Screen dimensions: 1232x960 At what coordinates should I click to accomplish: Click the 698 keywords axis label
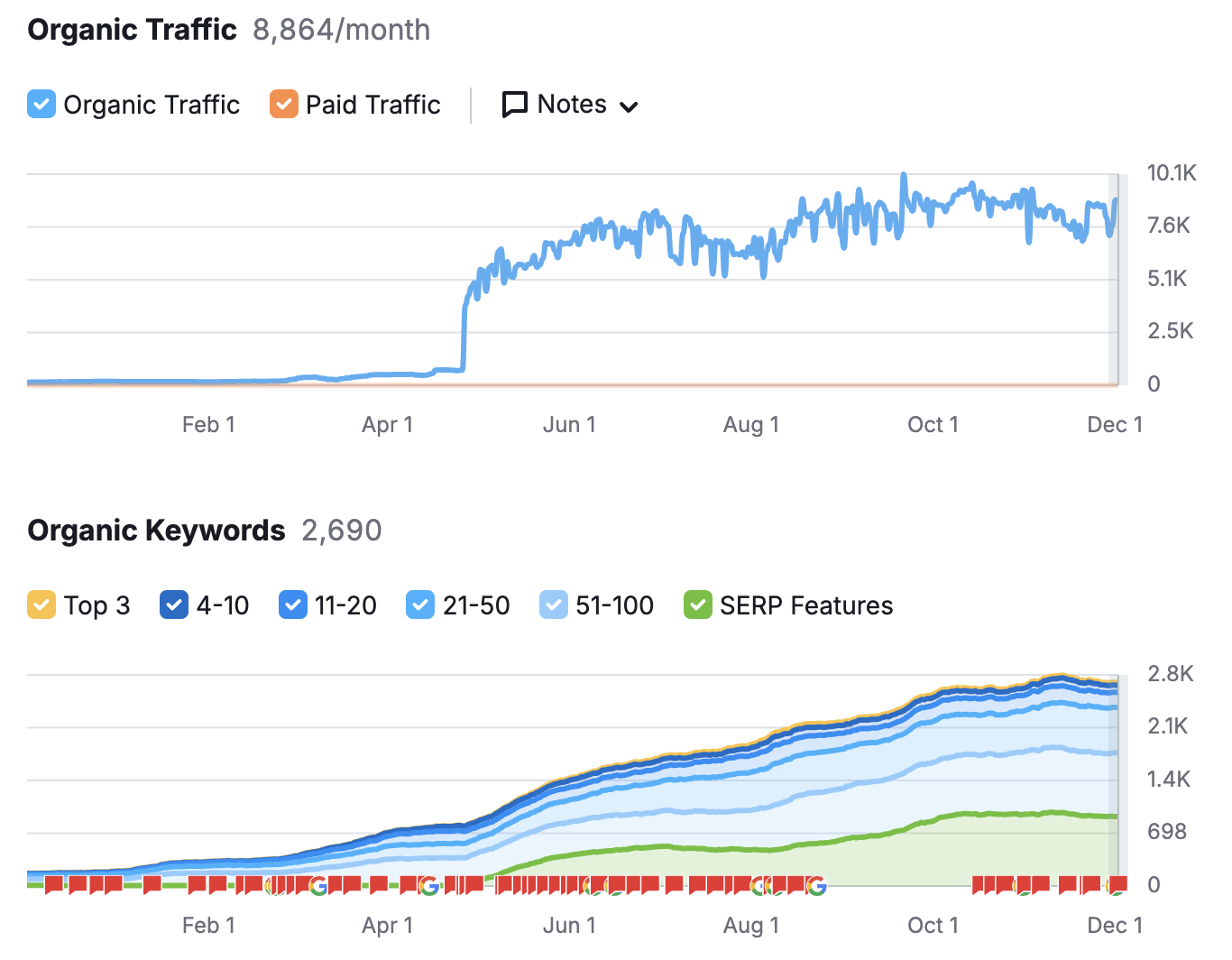(x=1166, y=832)
